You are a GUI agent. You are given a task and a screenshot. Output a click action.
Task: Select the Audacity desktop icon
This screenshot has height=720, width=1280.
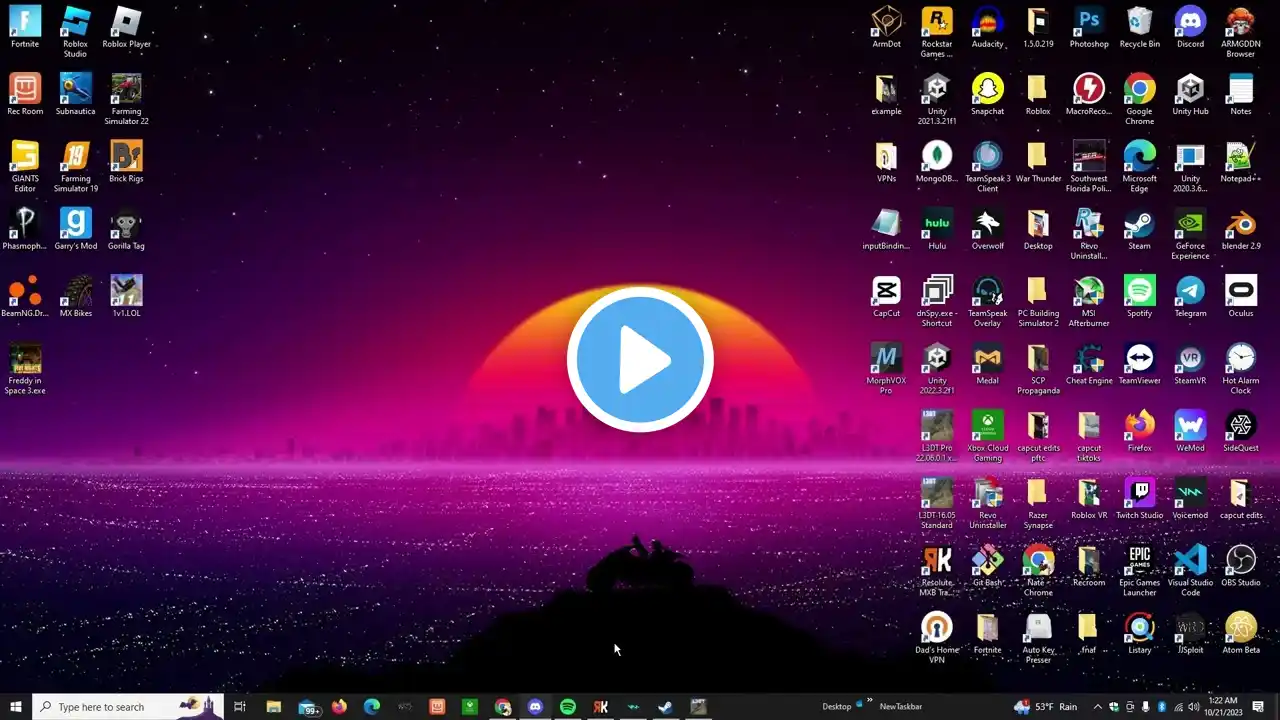988,27
